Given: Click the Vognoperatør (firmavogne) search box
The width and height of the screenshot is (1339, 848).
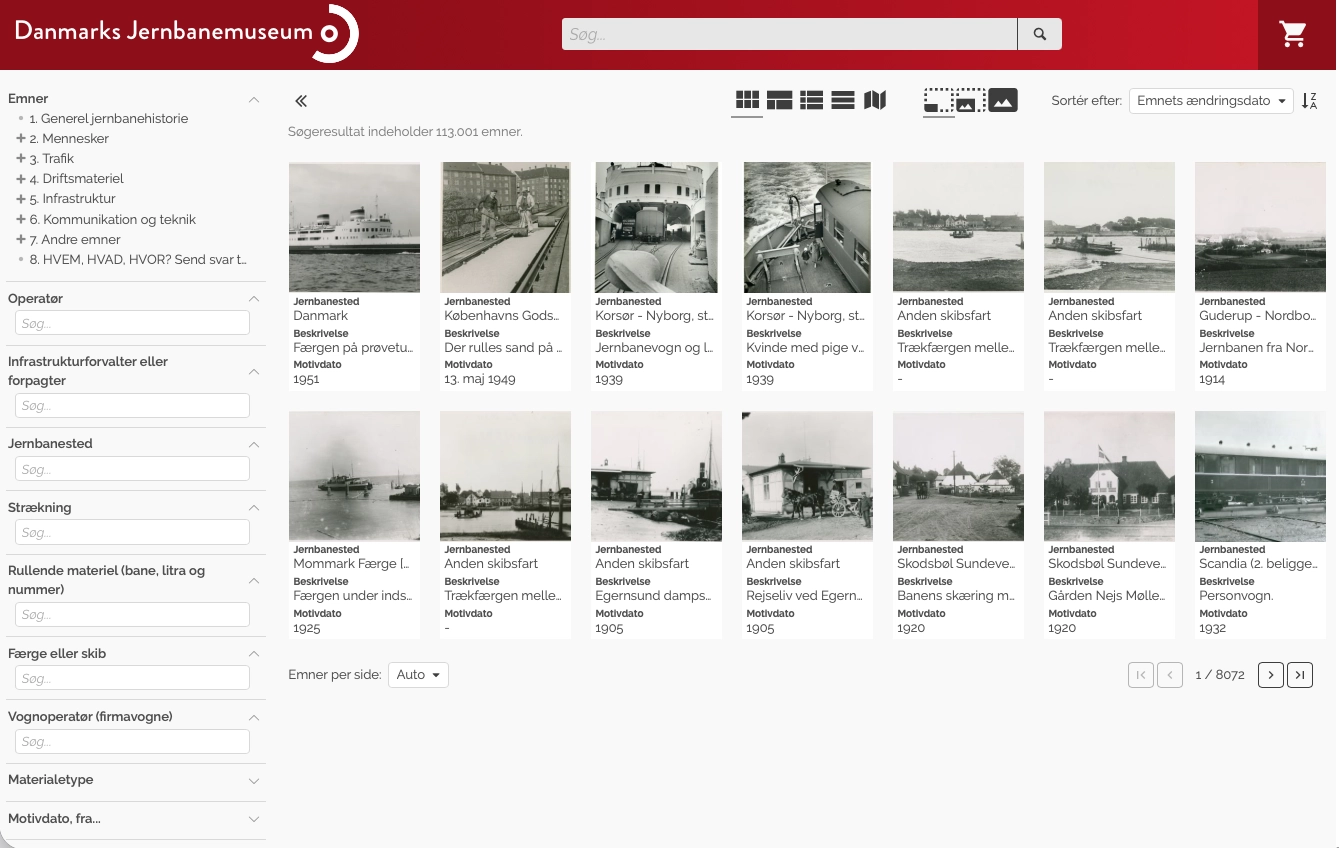Looking at the screenshot, I should click(132, 742).
